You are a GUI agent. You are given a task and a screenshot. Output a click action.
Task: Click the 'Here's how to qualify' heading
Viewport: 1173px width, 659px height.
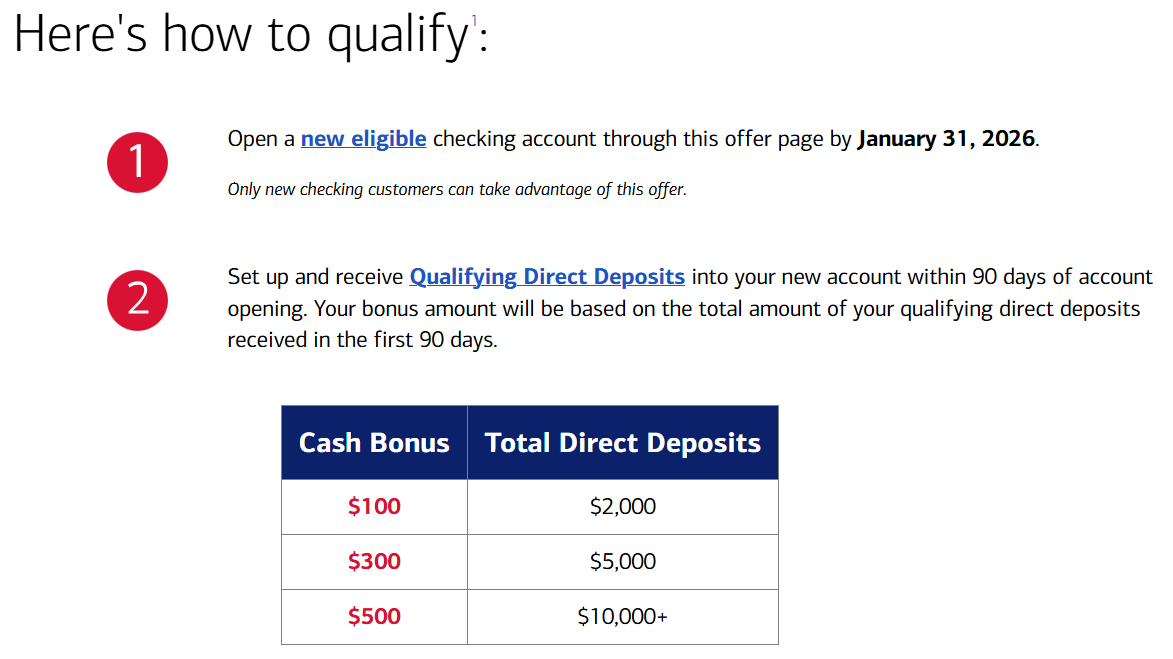(251, 34)
